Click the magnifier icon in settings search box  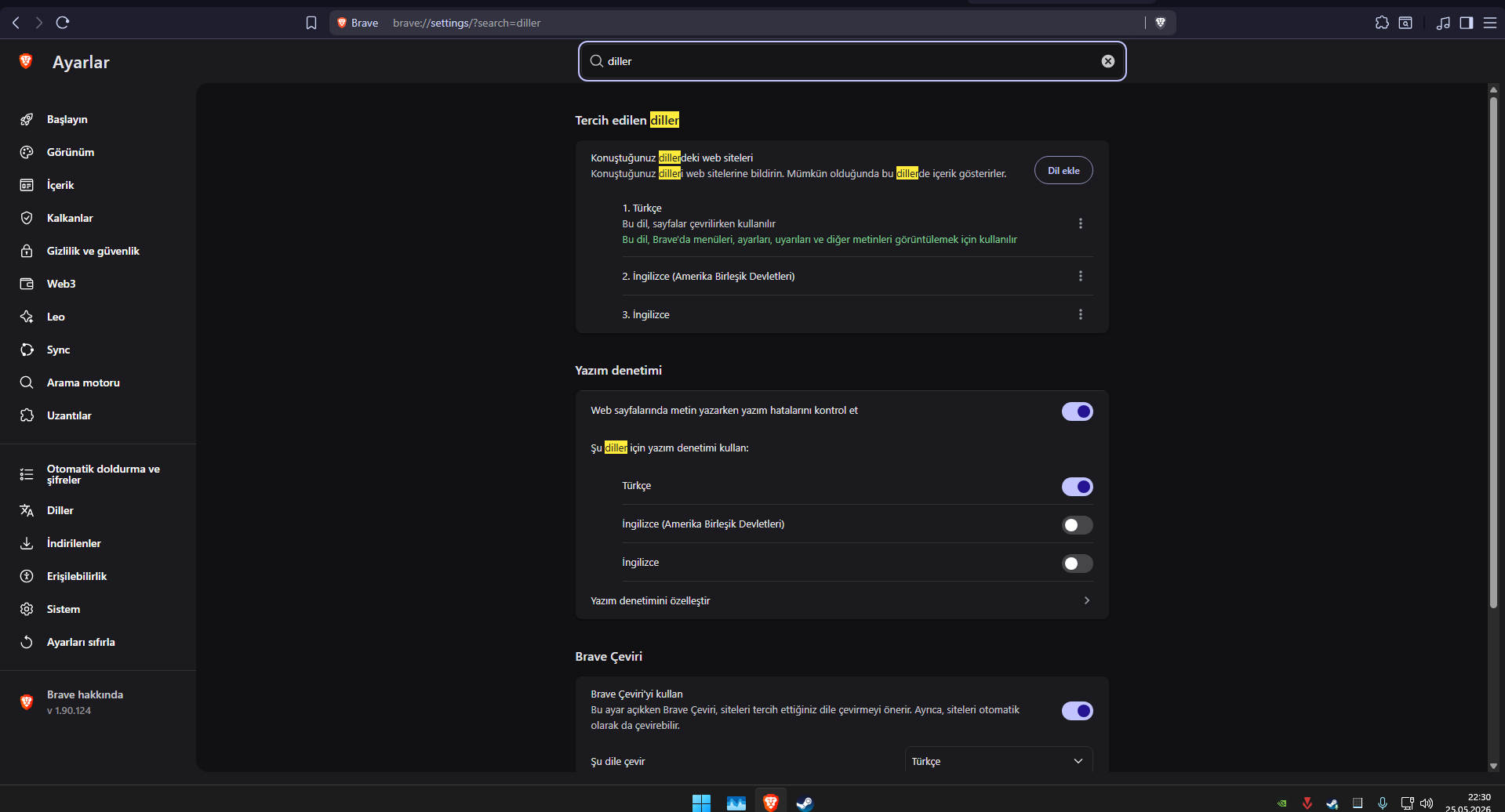[x=597, y=61]
